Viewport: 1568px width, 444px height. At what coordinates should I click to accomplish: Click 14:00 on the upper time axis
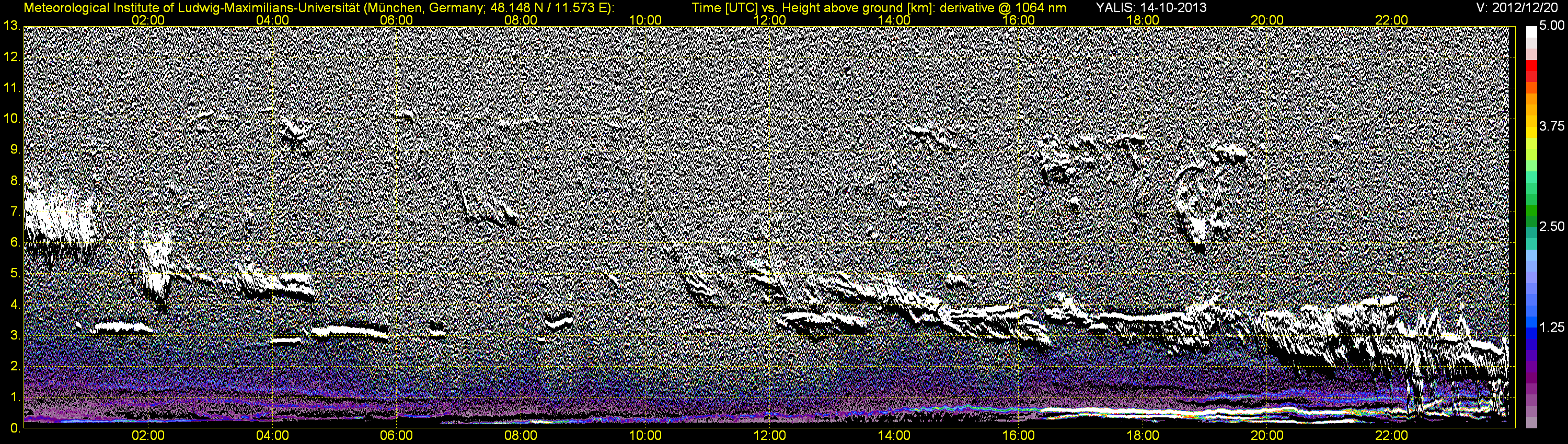tap(894, 20)
